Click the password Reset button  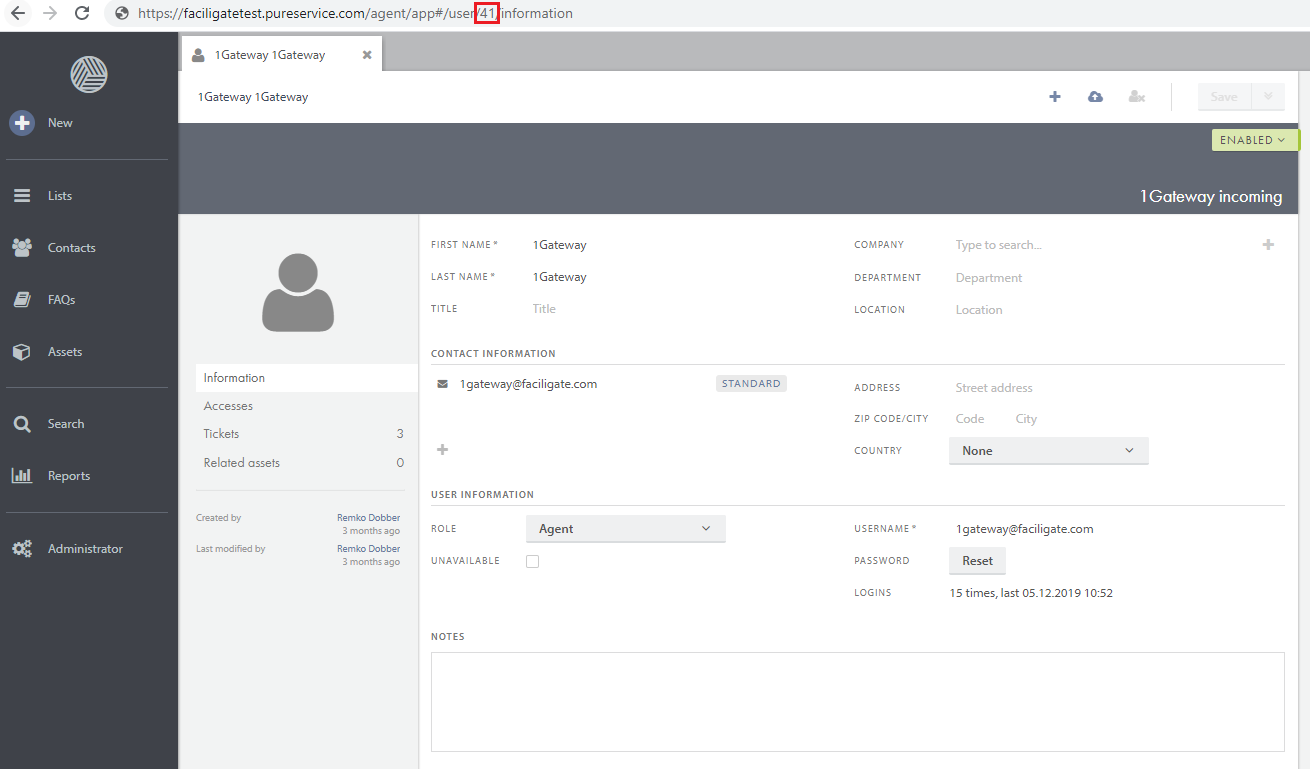click(977, 561)
